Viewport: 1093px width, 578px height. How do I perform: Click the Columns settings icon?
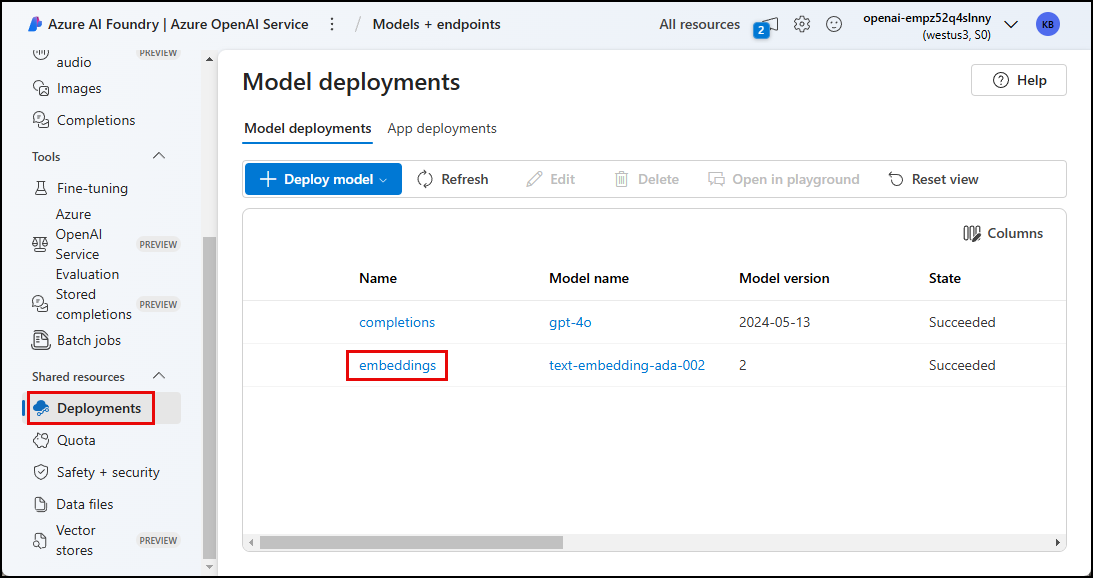972,234
